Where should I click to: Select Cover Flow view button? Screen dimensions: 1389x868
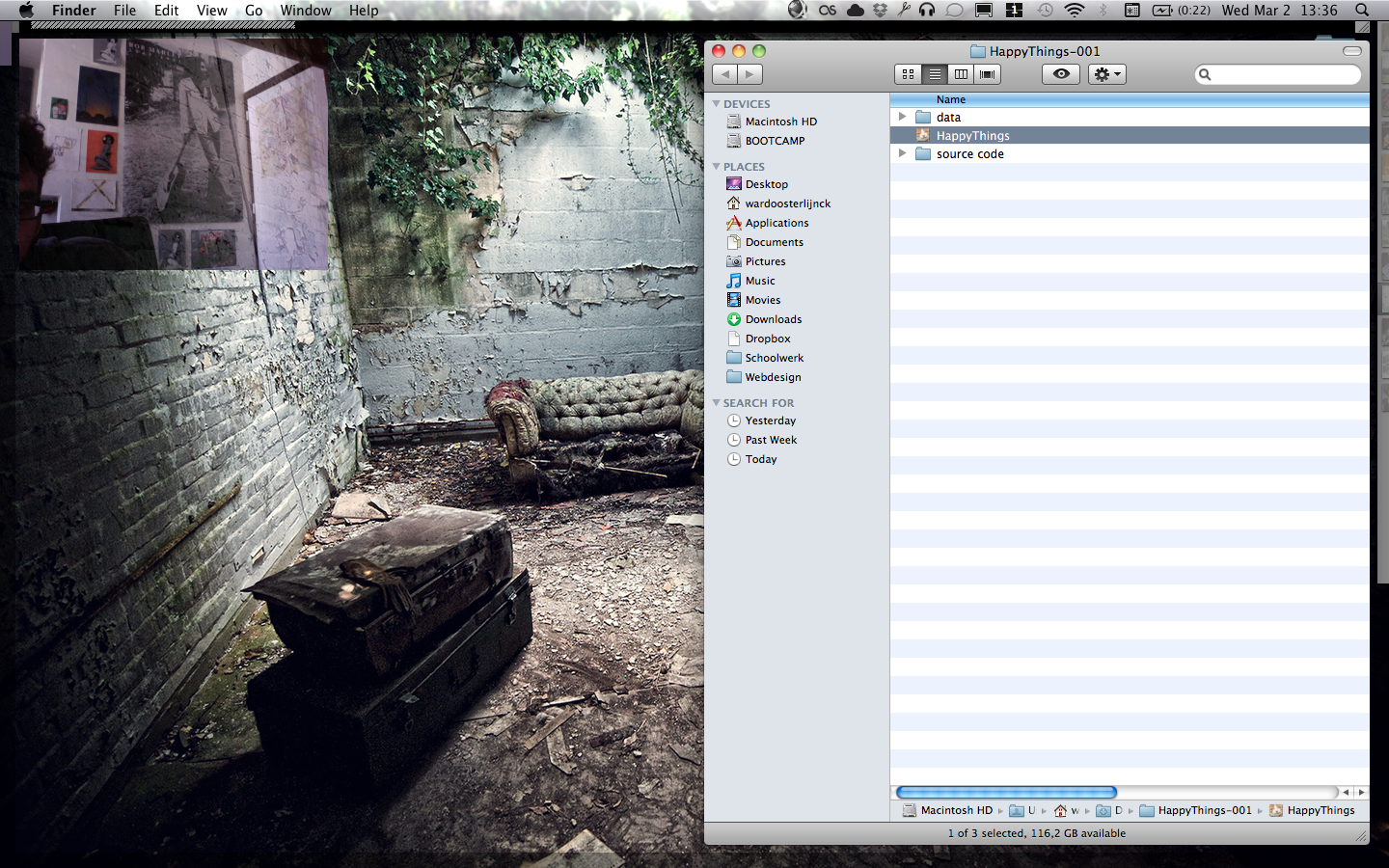click(987, 74)
